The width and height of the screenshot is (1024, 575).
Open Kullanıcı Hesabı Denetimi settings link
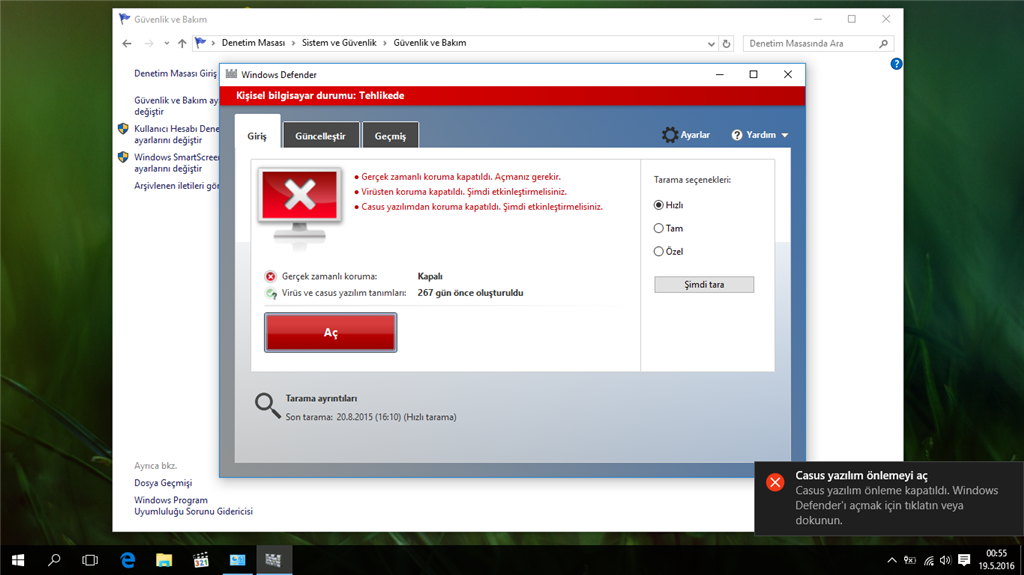coord(176,135)
